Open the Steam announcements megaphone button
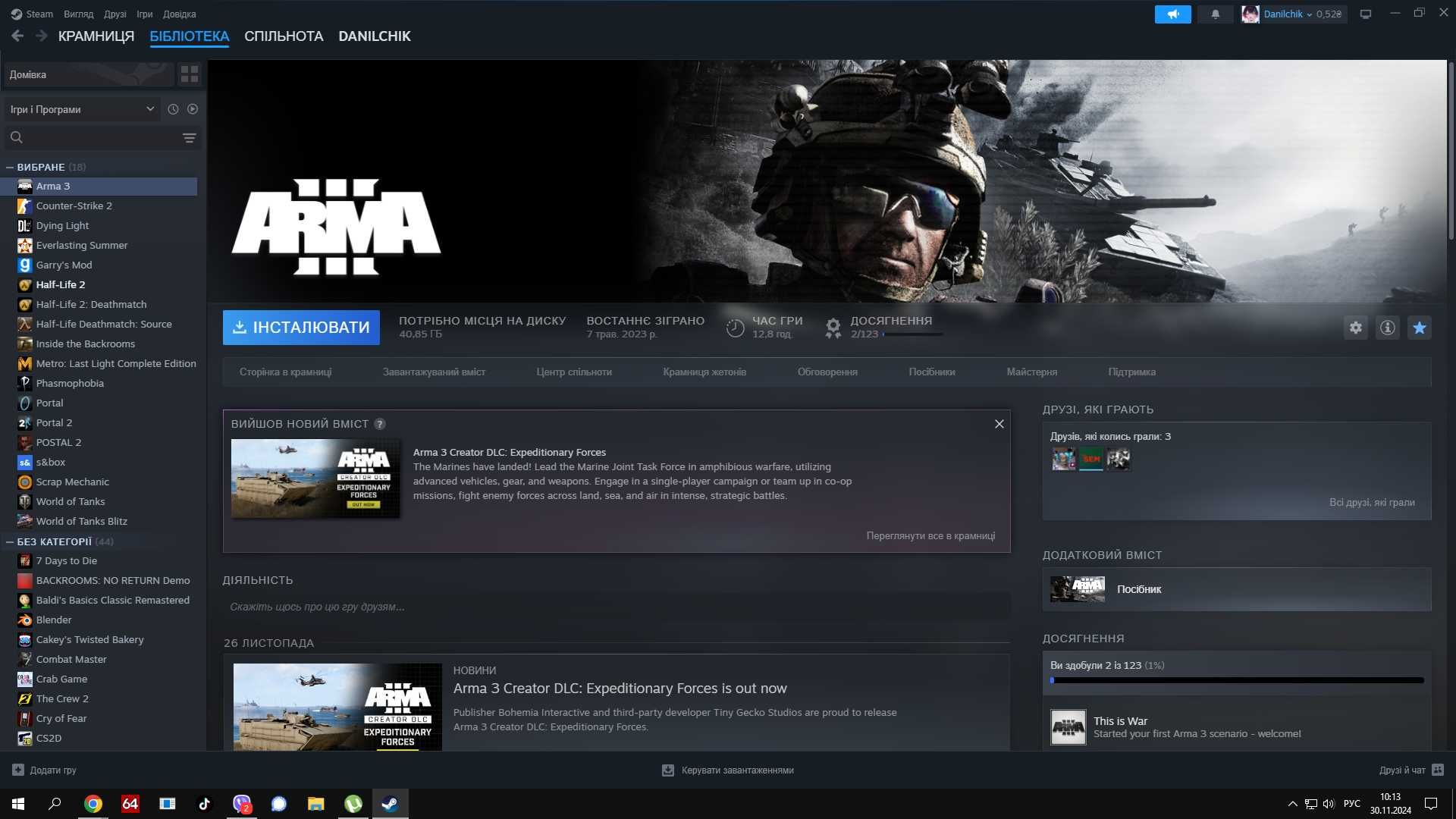This screenshot has width=1456, height=819. (x=1172, y=14)
